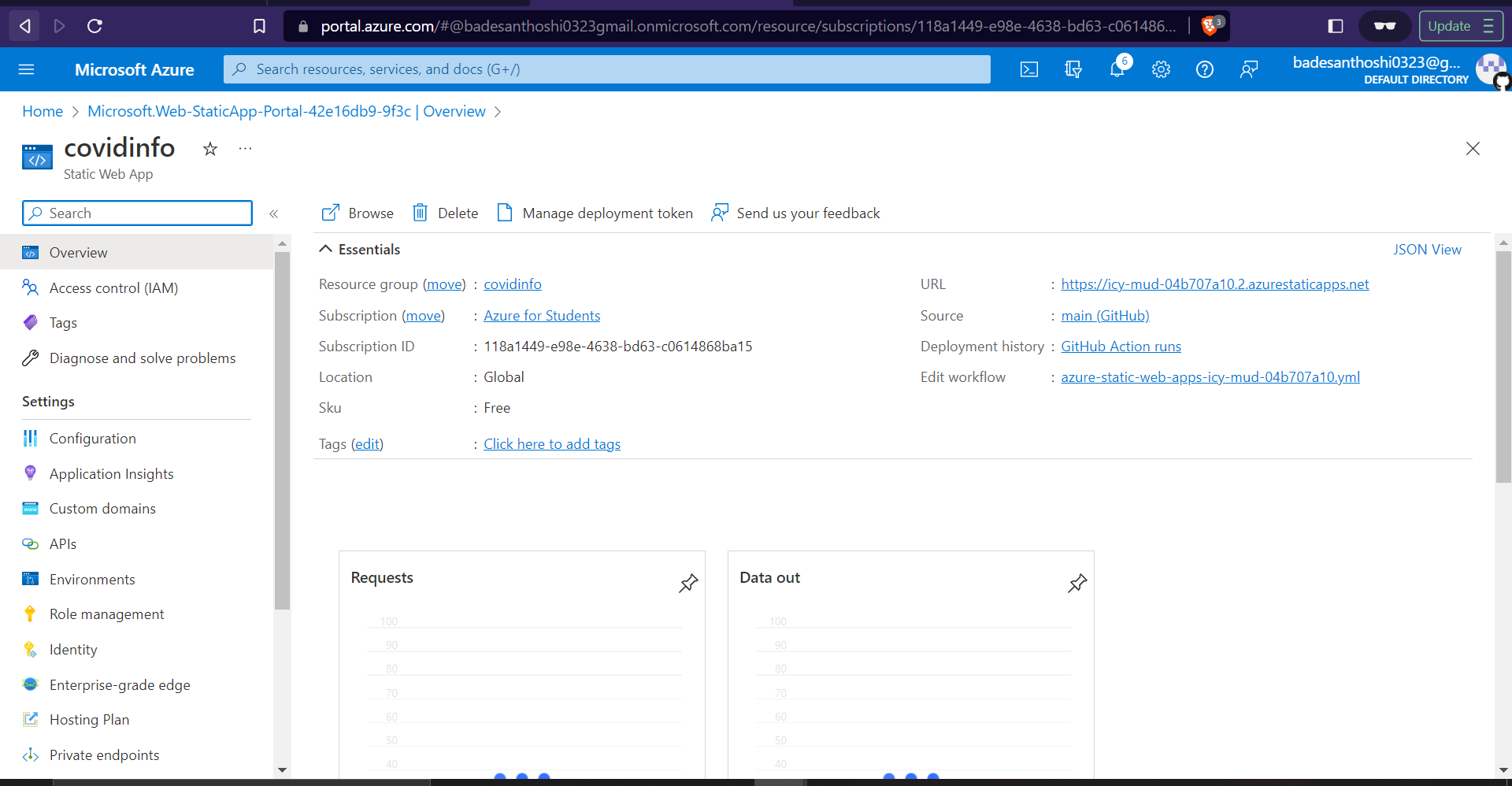Open the help and support icon

(x=1204, y=69)
